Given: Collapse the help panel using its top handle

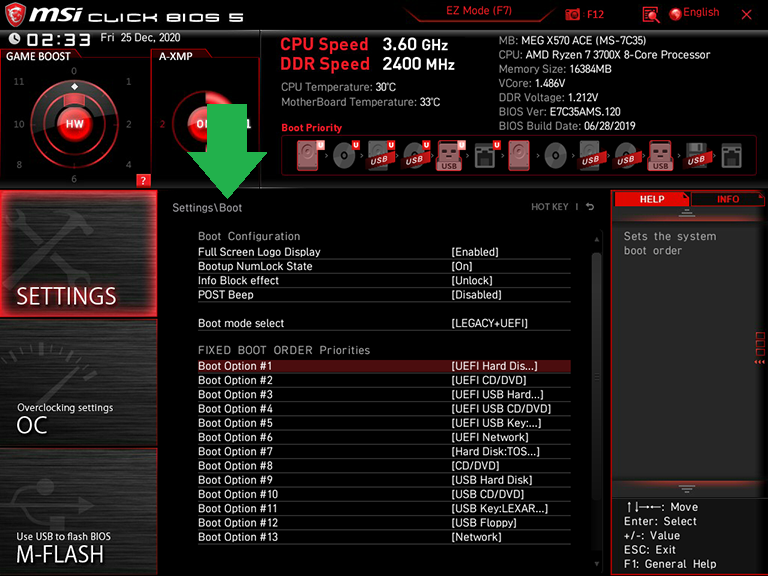Looking at the screenshot, I should click(686, 213).
